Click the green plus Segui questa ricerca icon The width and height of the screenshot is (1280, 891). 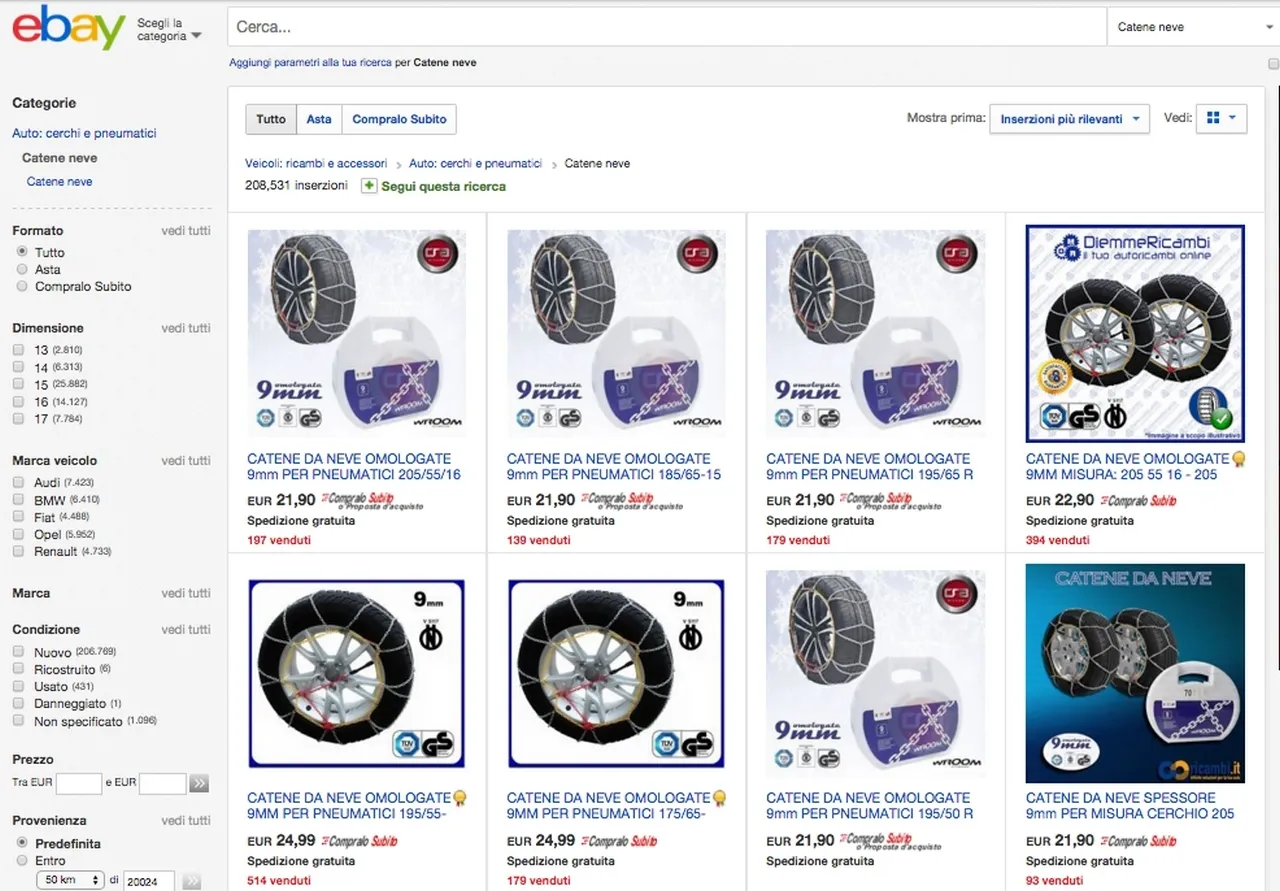(x=369, y=186)
